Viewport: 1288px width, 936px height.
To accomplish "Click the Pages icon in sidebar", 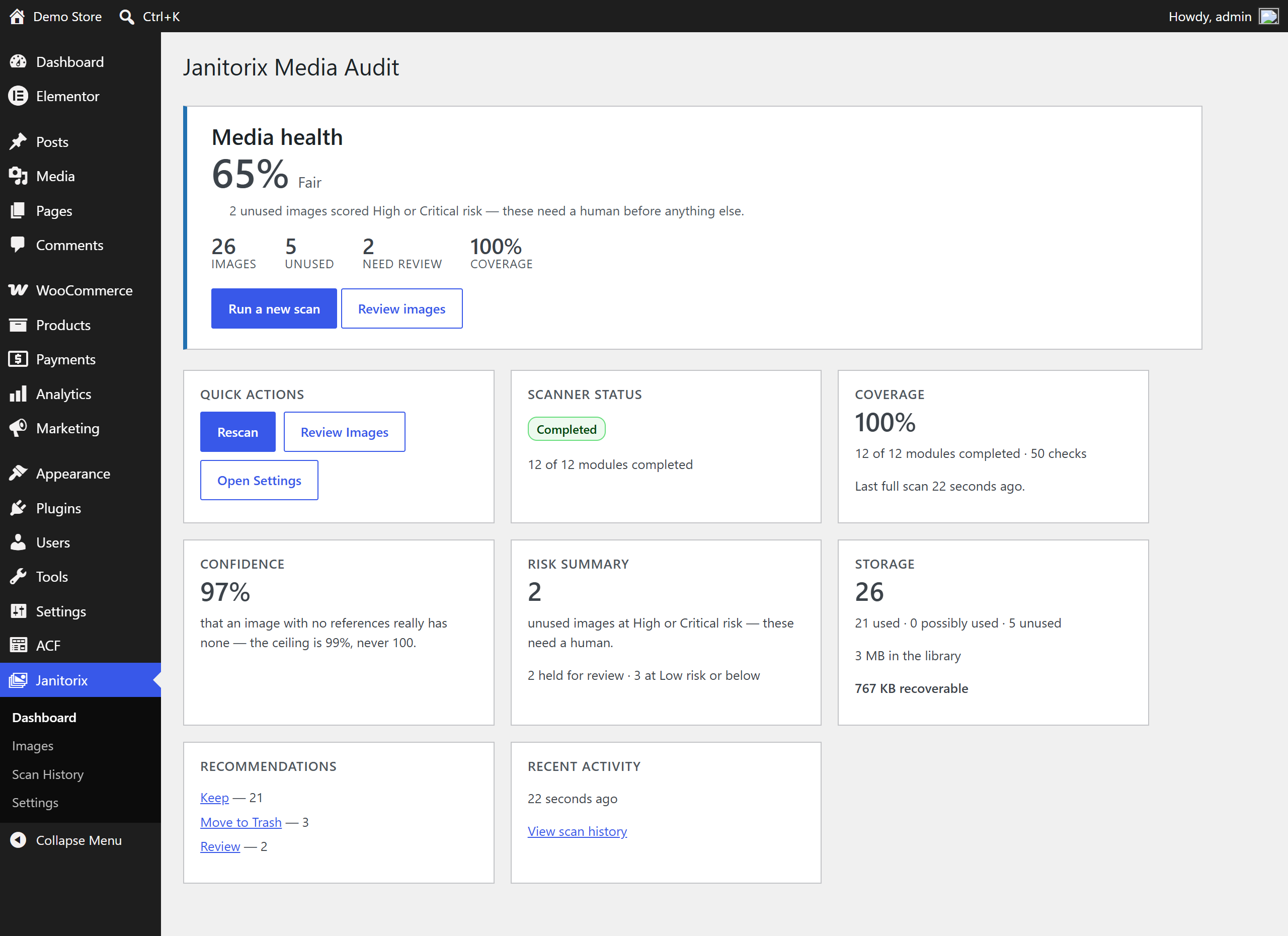I will [x=18, y=211].
